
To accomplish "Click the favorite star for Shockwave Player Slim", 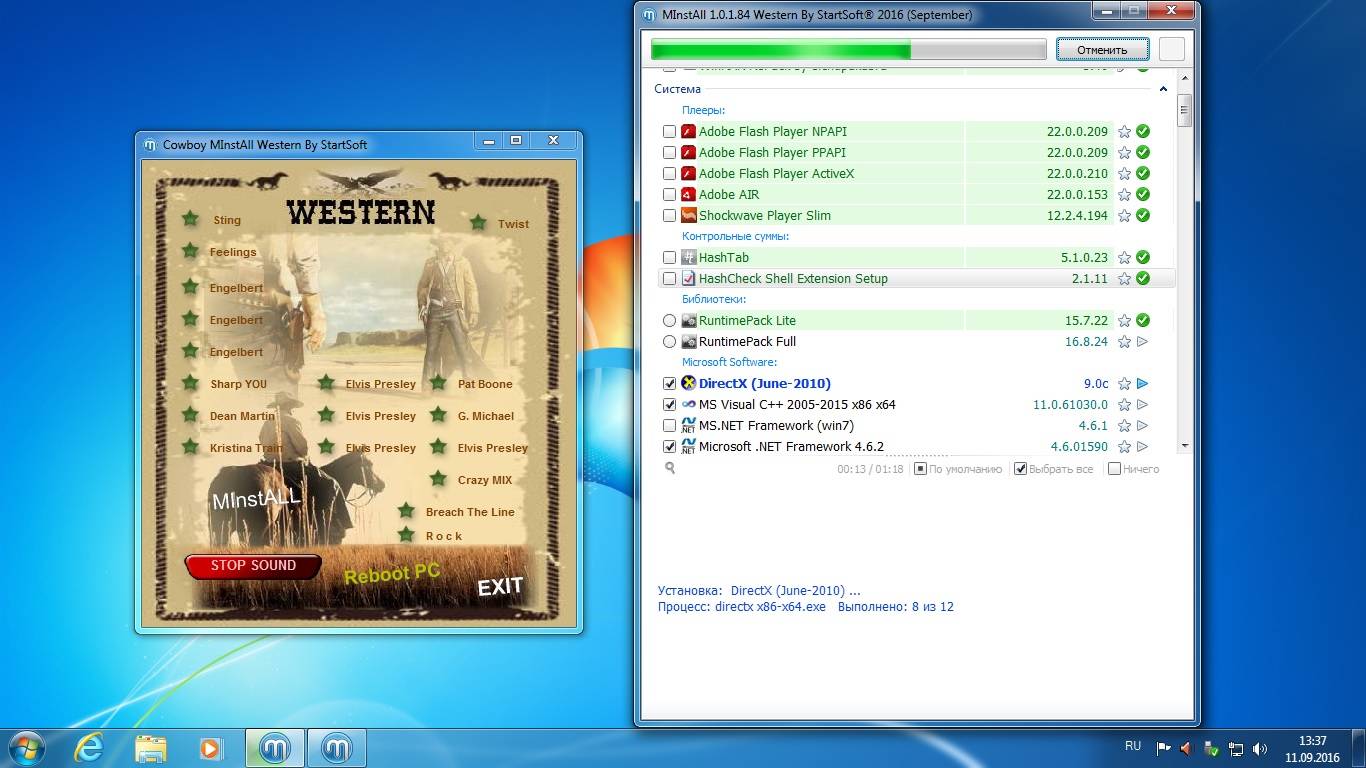I will [x=1124, y=215].
